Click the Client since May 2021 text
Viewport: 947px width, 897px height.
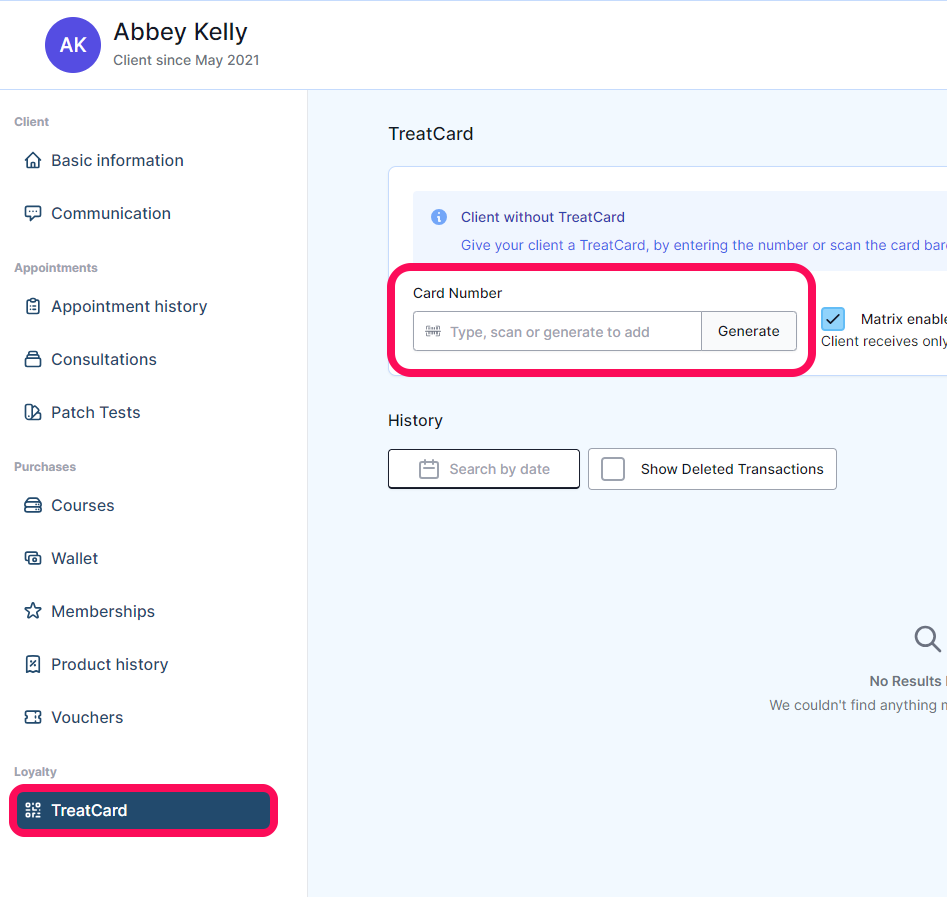(x=186, y=60)
